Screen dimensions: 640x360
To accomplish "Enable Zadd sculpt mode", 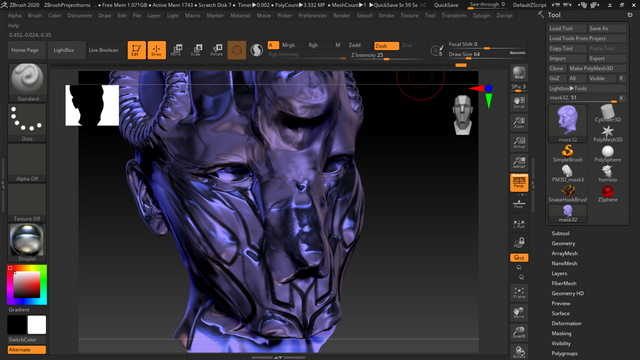I will 355,45.
